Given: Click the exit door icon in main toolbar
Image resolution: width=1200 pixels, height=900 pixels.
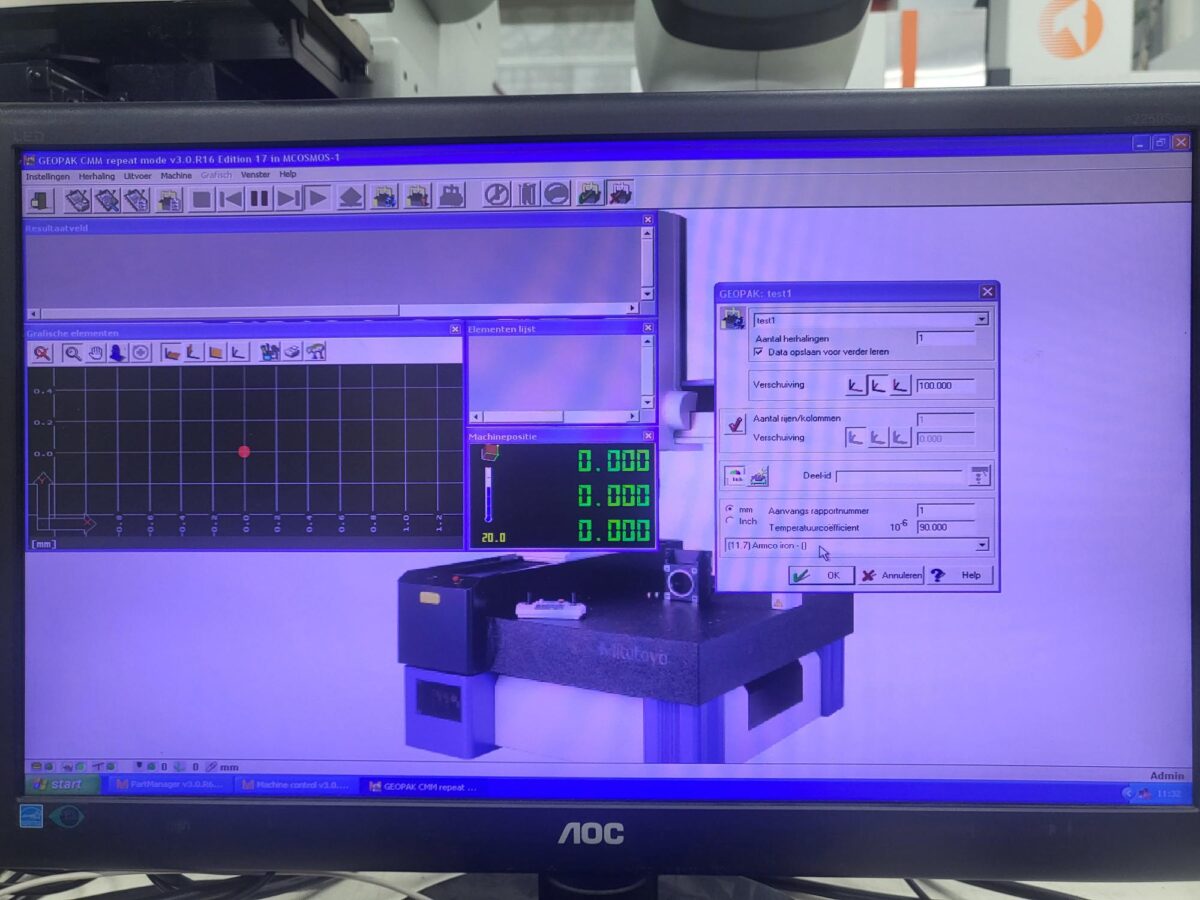Looking at the screenshot, I should [39, 199].
